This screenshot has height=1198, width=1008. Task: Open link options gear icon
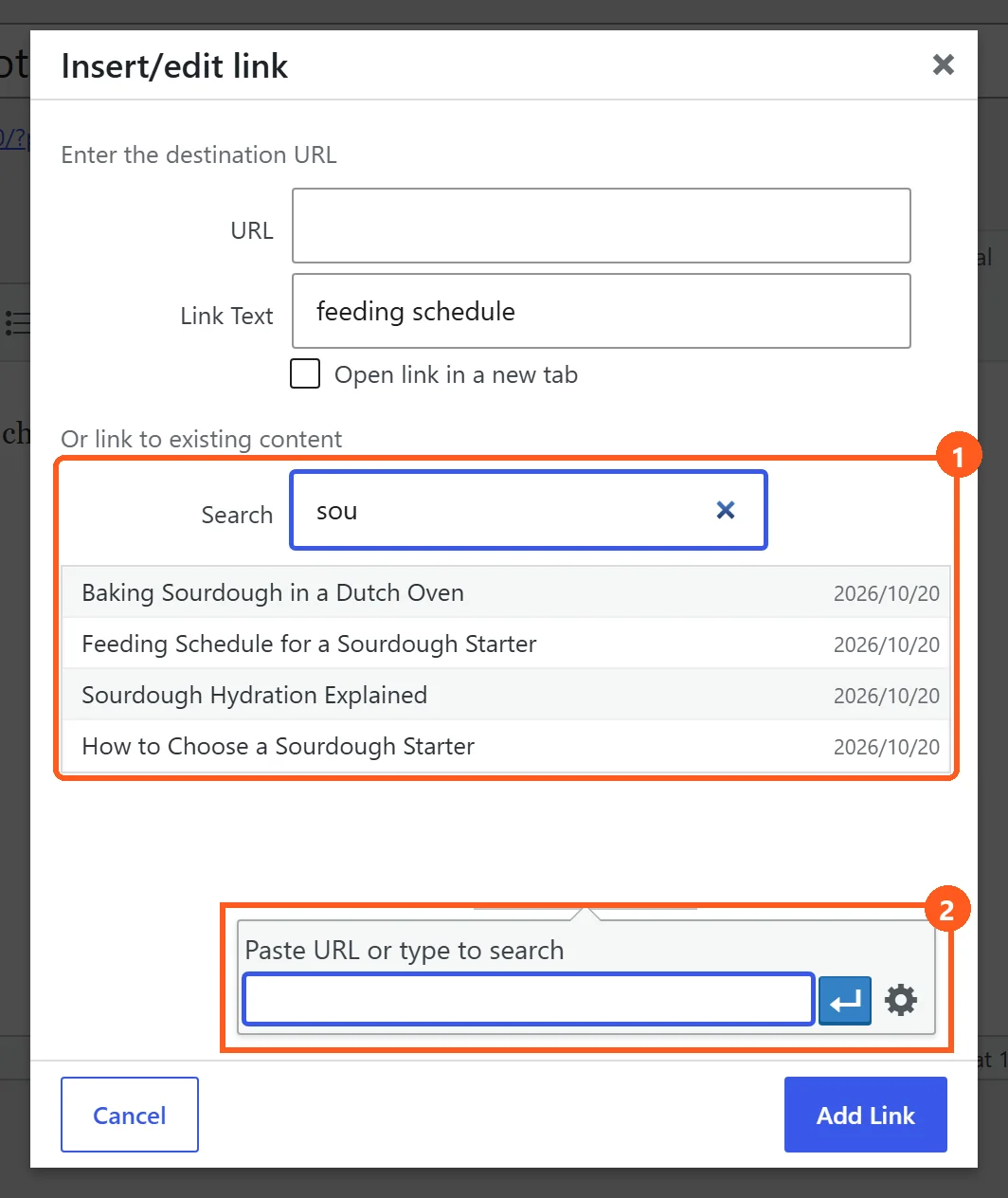coord(901,1000)
